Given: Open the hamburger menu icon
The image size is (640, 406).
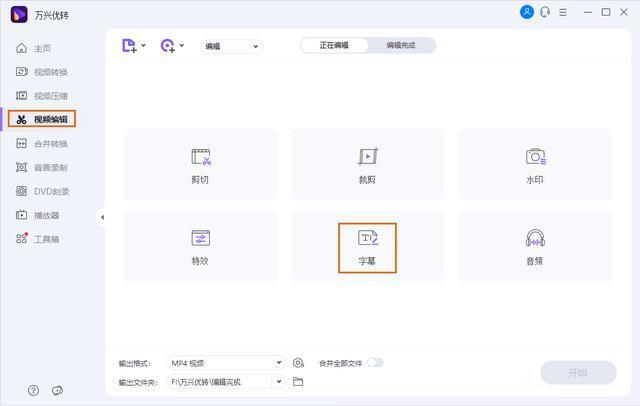Looking at the screenshot, I should click(563, 12).
